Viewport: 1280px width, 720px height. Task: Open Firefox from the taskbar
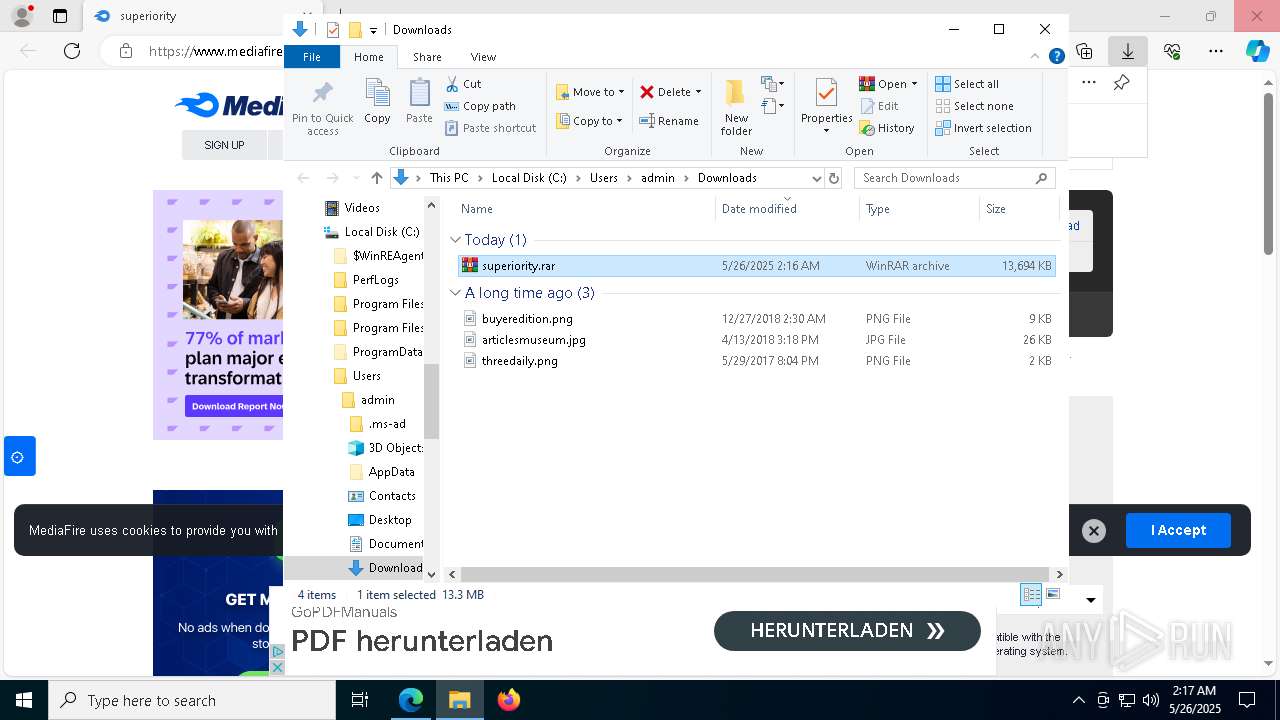tap(509, 700)
